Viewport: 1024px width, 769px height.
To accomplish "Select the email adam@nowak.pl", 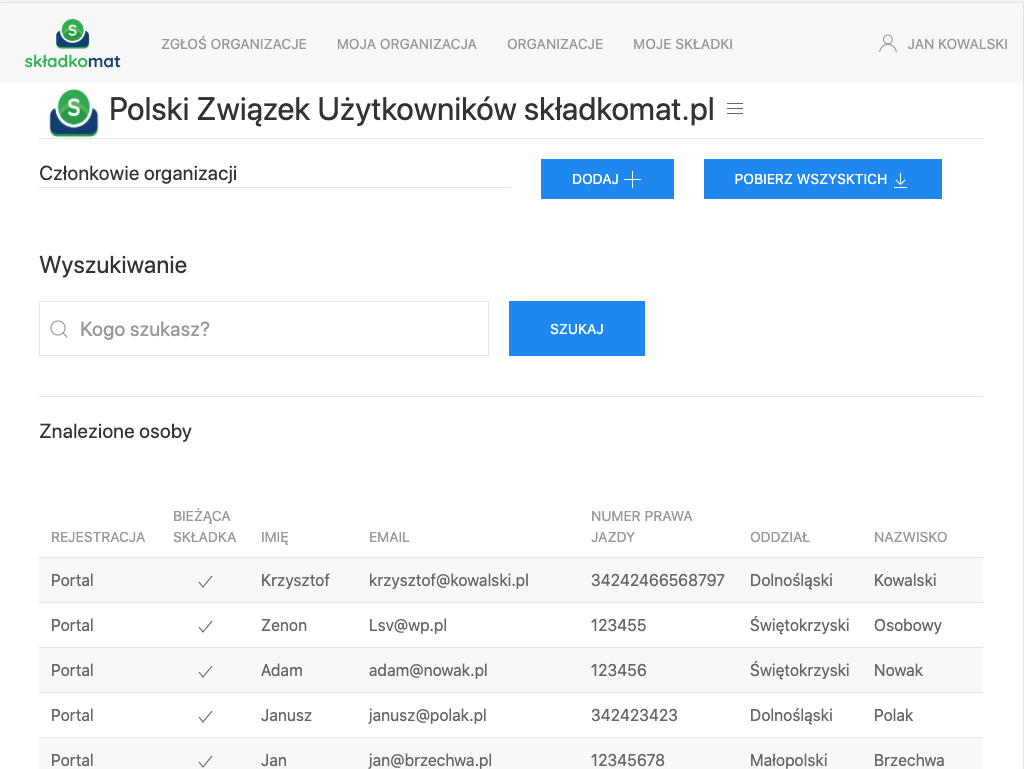I will tap(428, 670).
